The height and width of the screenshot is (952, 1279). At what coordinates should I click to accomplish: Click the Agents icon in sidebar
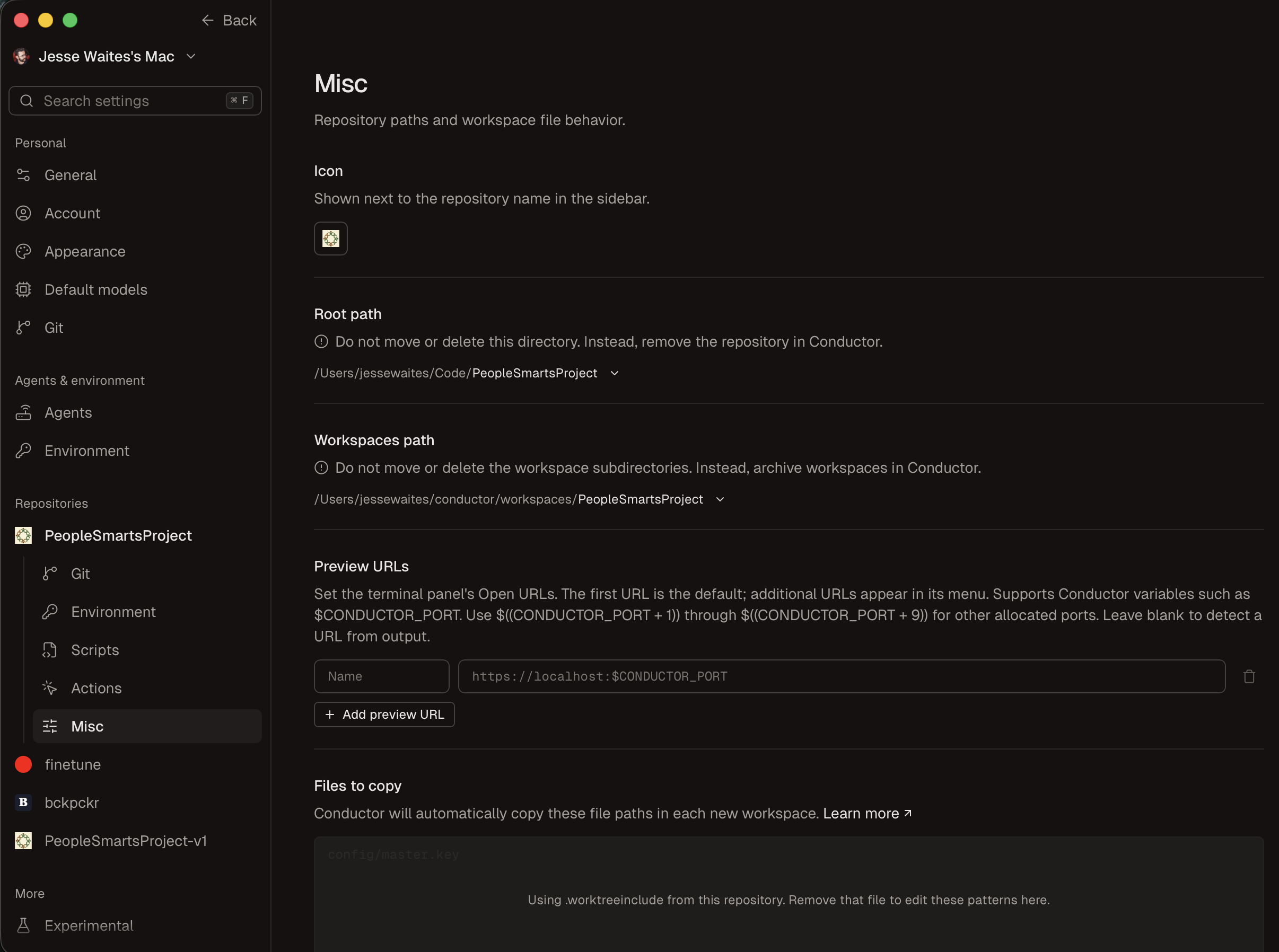(23, 412)
